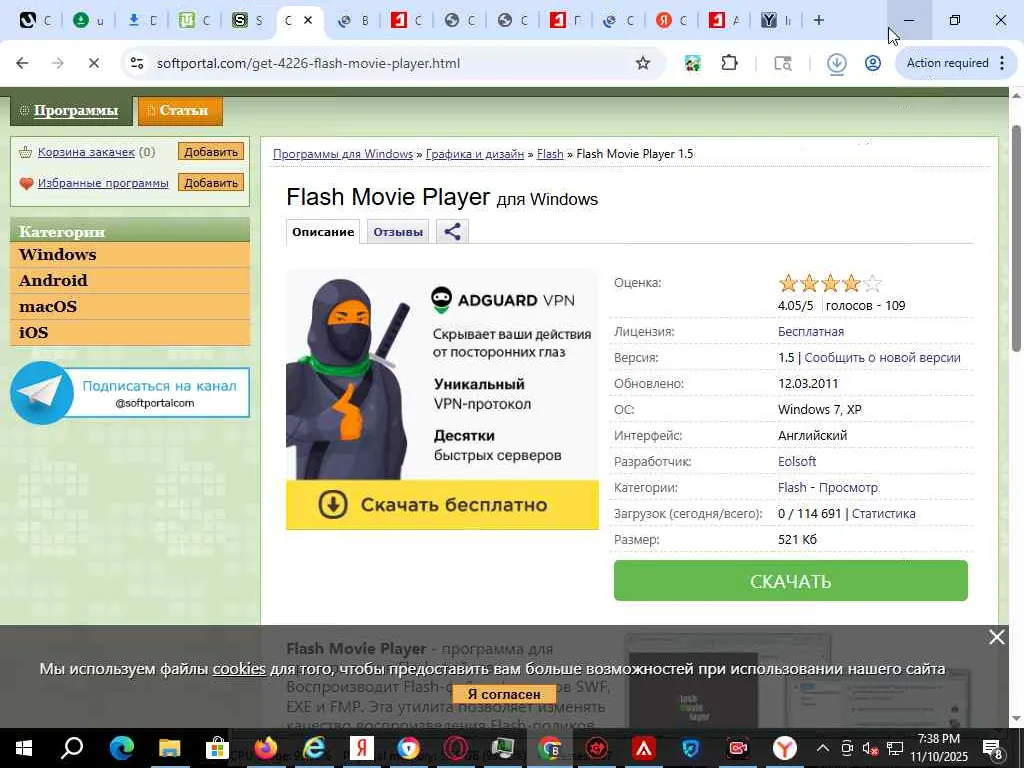Open the share icon tab
Viewport: 1024px width, 768px height.
pyautogui.click(x=452, y=232)
